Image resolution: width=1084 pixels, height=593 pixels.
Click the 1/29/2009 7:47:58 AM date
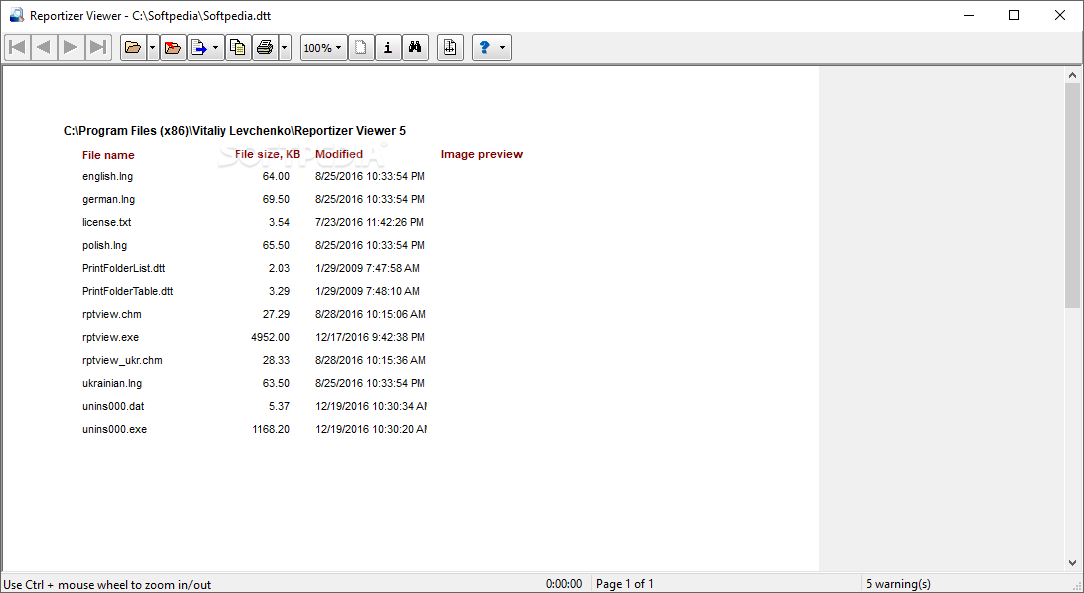coord(367,268)
